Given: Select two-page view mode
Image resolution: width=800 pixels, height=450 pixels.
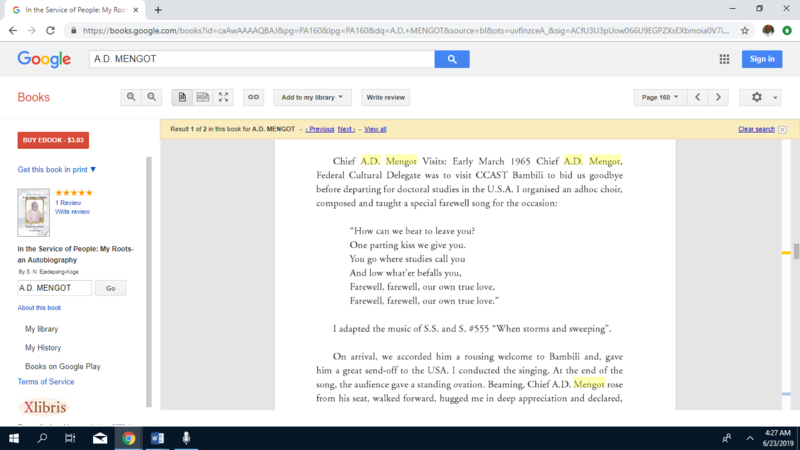Looking at the screenshot, I should point(203,97).
